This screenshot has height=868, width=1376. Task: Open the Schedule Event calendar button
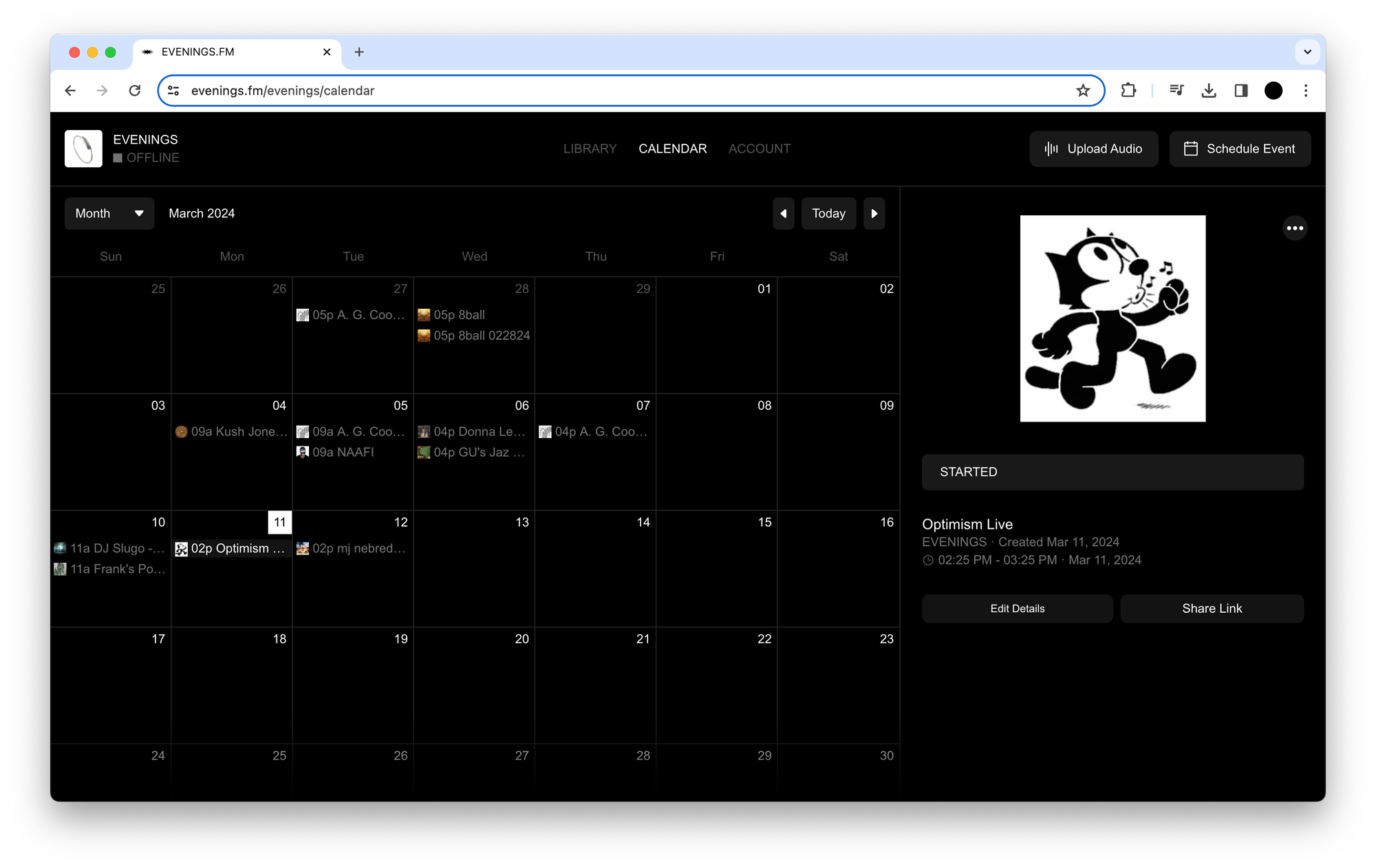[1239, 149]
